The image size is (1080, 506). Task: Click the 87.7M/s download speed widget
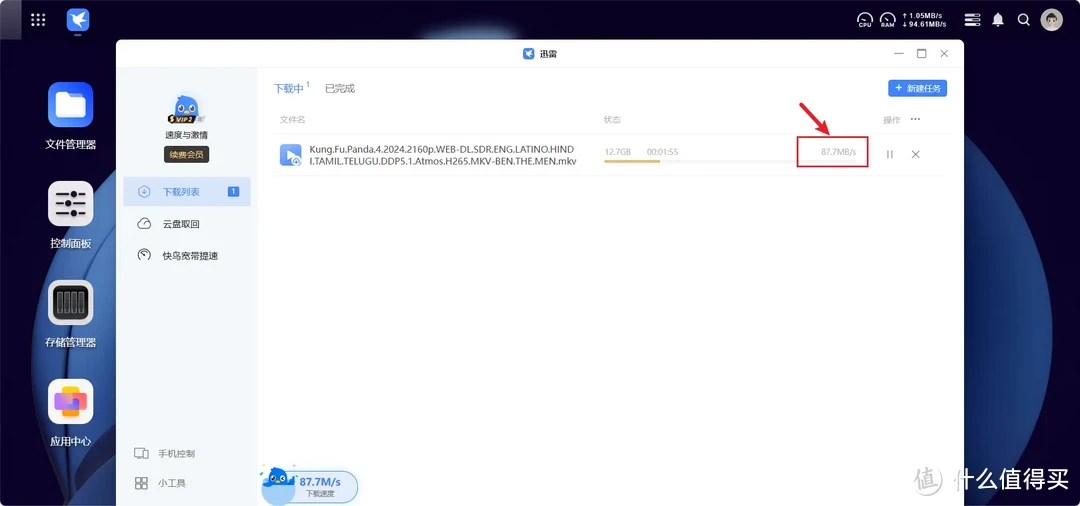pos(310,487)
